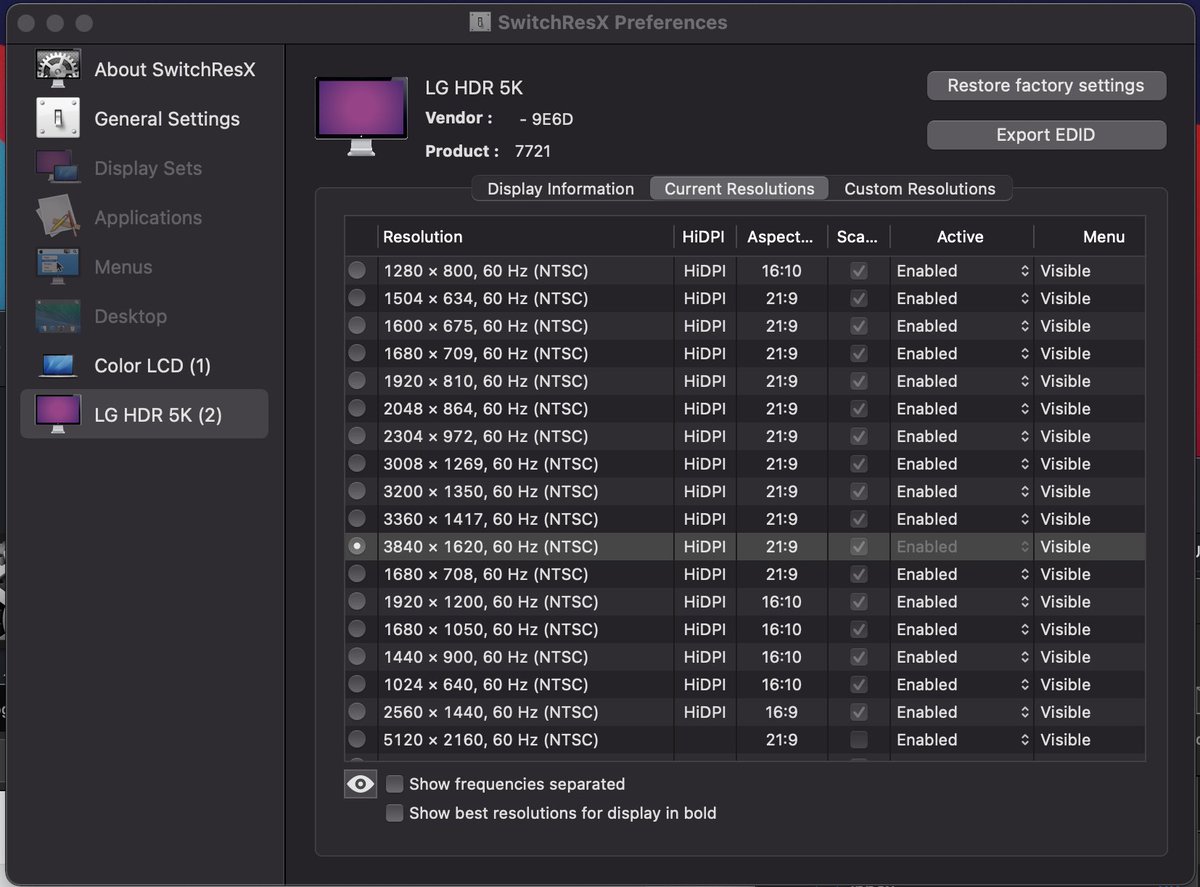Image resolution: width=1200 pixels, height=887 pixels.
Task: Click the Desktop sidebar icon
Action: click(57, 316)
